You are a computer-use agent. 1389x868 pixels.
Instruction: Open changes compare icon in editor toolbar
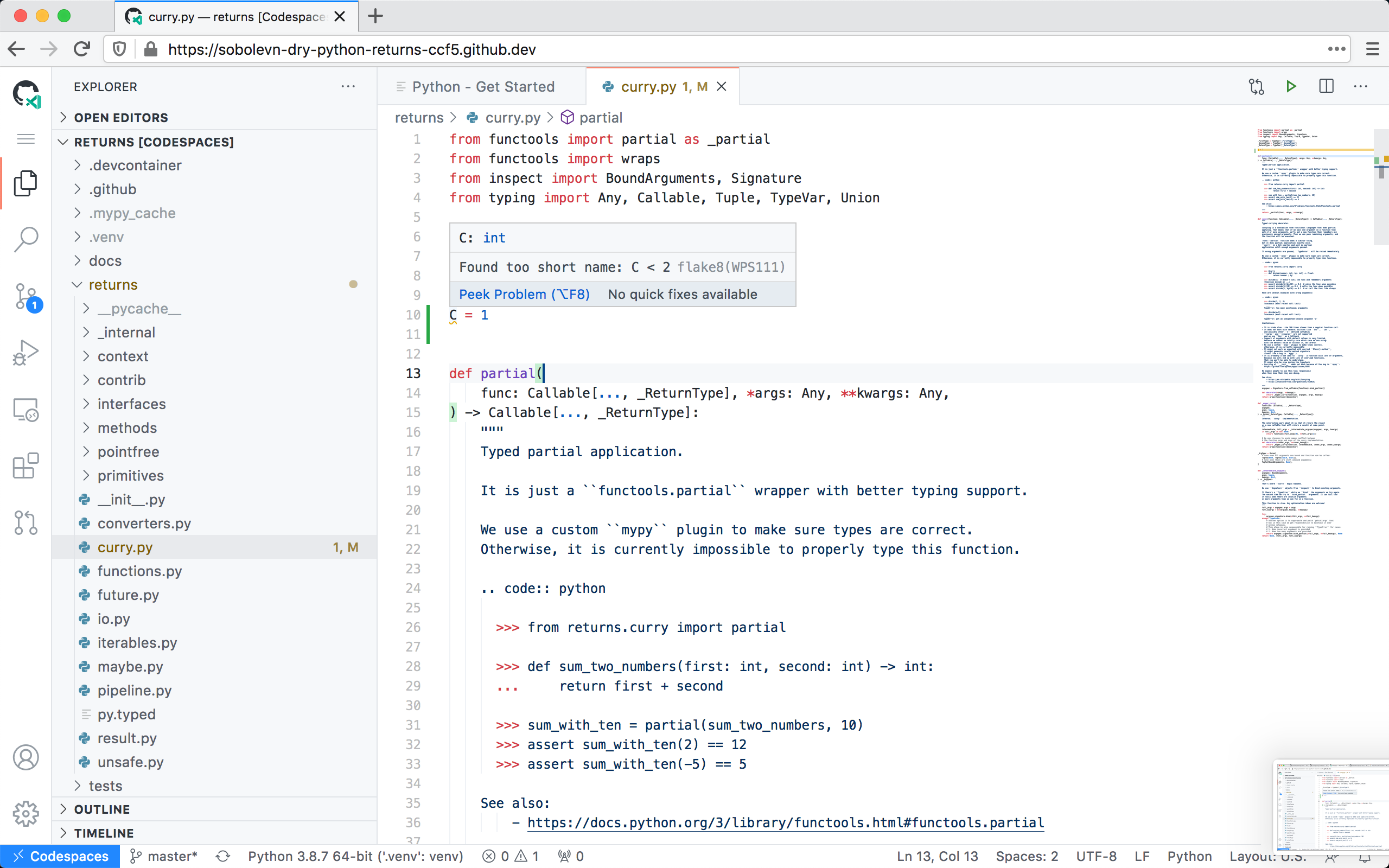click(1257, 86)
